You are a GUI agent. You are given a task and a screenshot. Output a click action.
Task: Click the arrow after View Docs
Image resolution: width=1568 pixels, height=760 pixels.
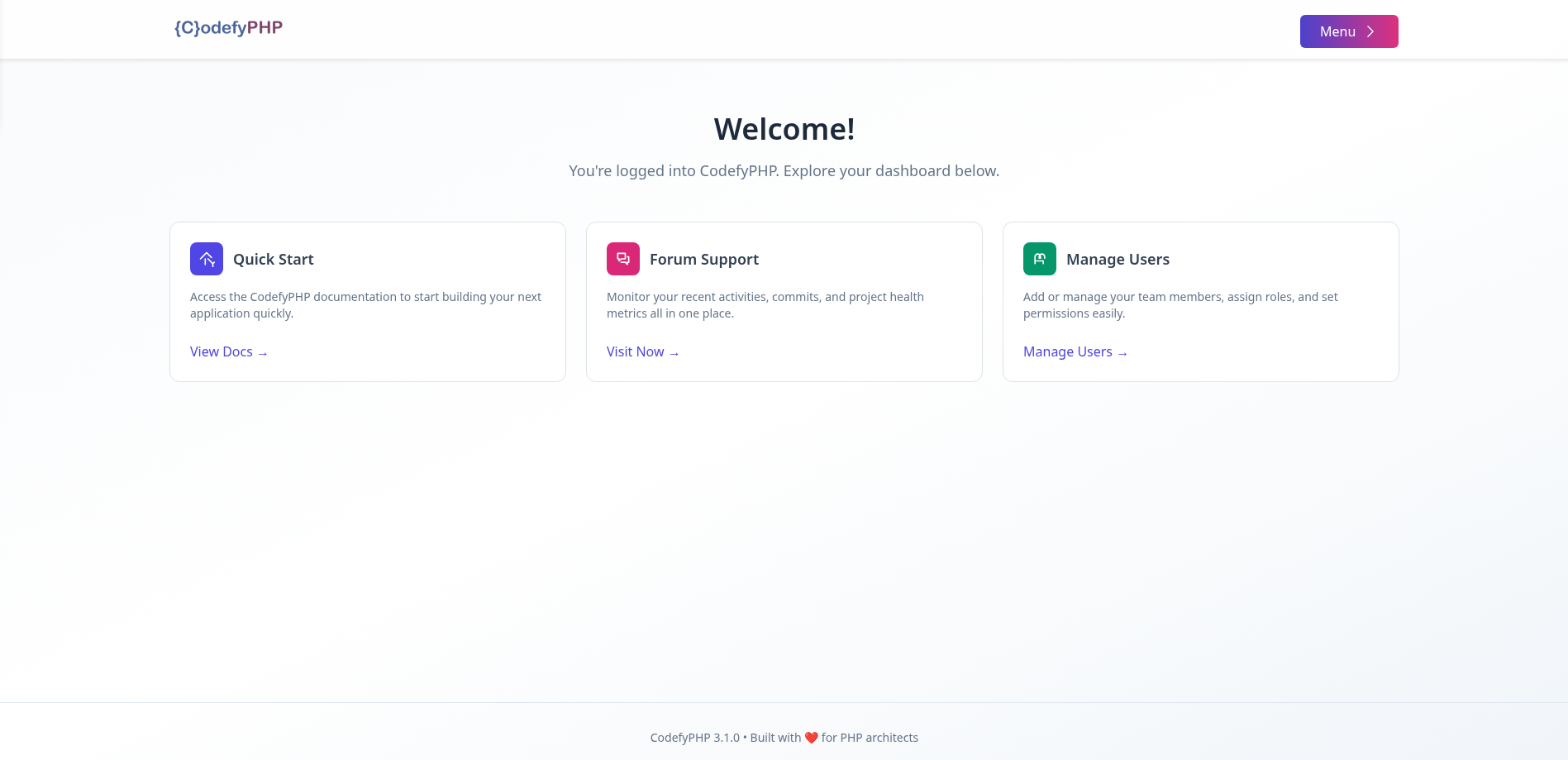(263, 353)
